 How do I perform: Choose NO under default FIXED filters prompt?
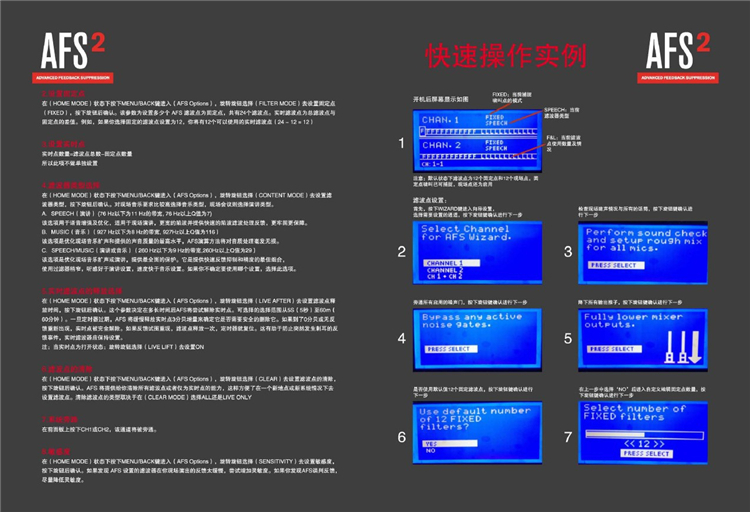(x=430, y=451)
